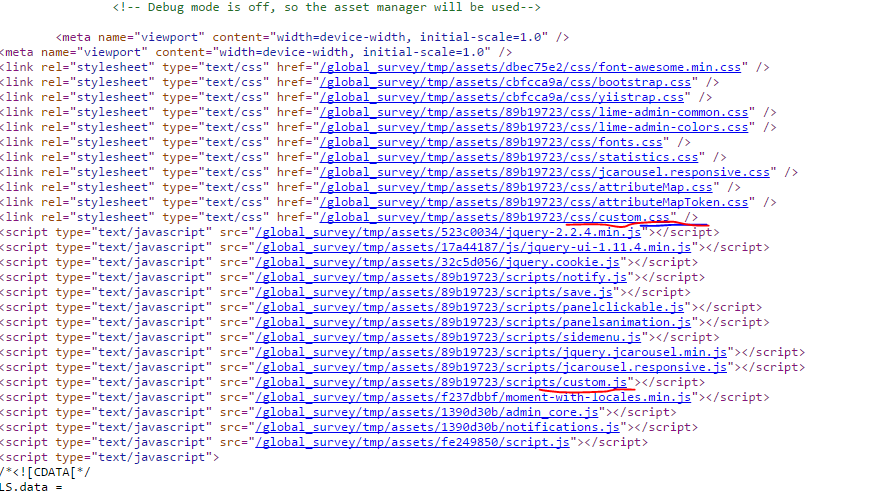Screen dimensions: 885x497
Task: Open the lime-admin-colors.css link
Action: [x=533, y=127]
